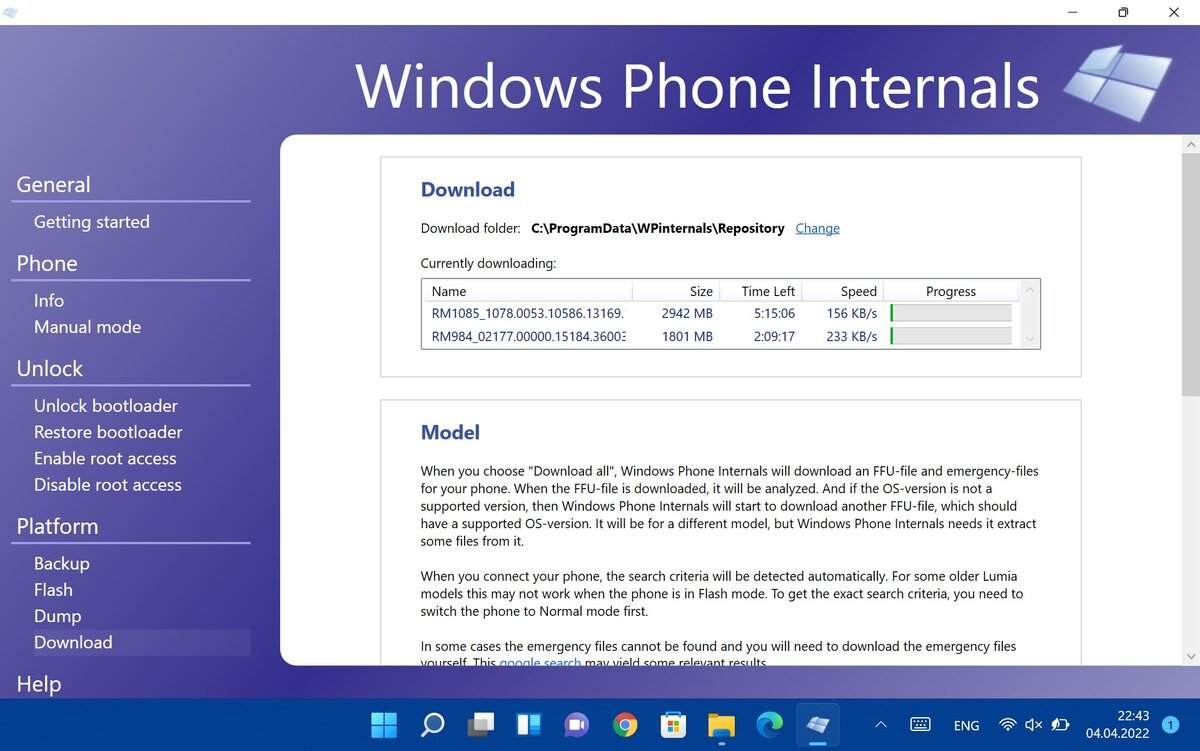This screenshot has width=1200, height=751.
Task: Follow the google search link
Action: click(x=540, y=664)
